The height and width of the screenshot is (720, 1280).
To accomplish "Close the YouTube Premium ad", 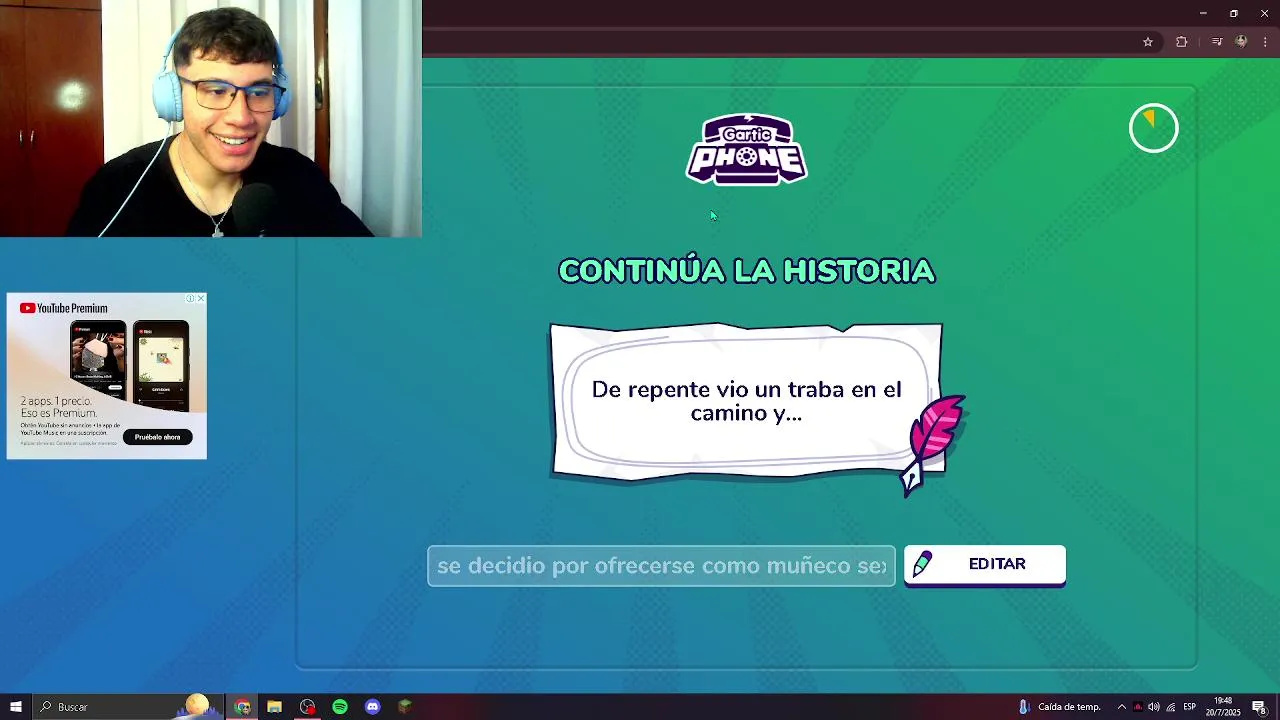I will (201, 298).
